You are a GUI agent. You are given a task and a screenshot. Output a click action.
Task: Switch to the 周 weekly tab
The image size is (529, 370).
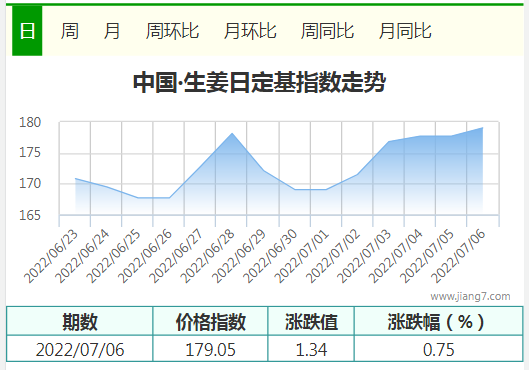70,31
